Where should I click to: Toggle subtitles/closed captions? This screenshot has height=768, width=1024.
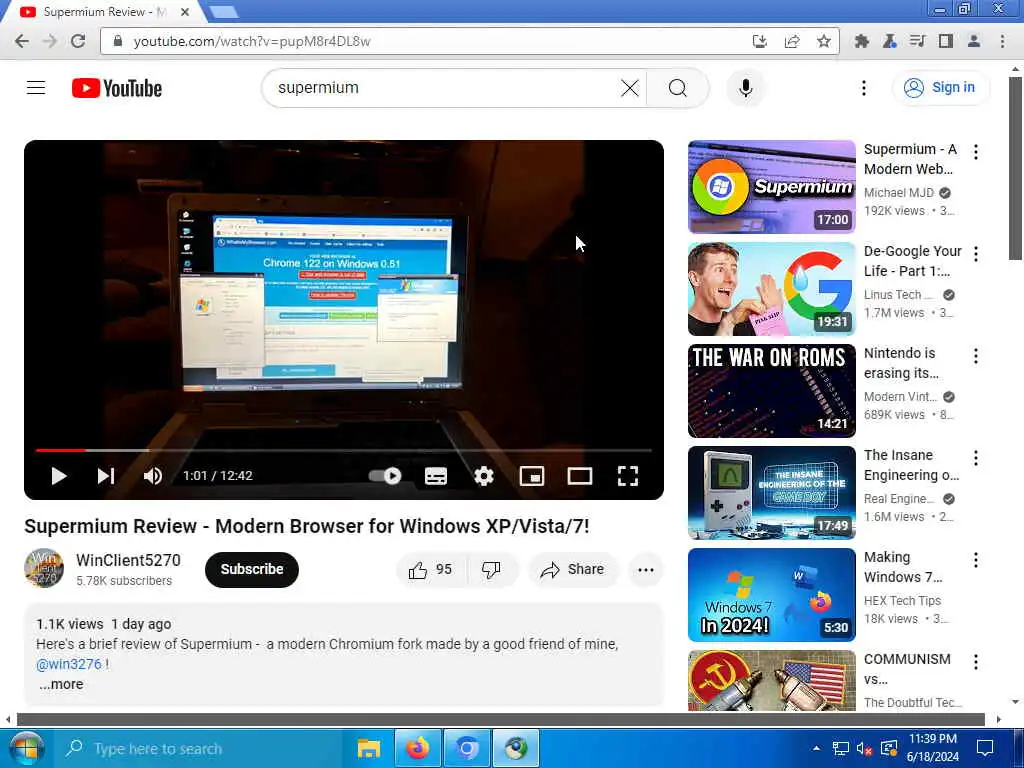(x=436, y=476)
